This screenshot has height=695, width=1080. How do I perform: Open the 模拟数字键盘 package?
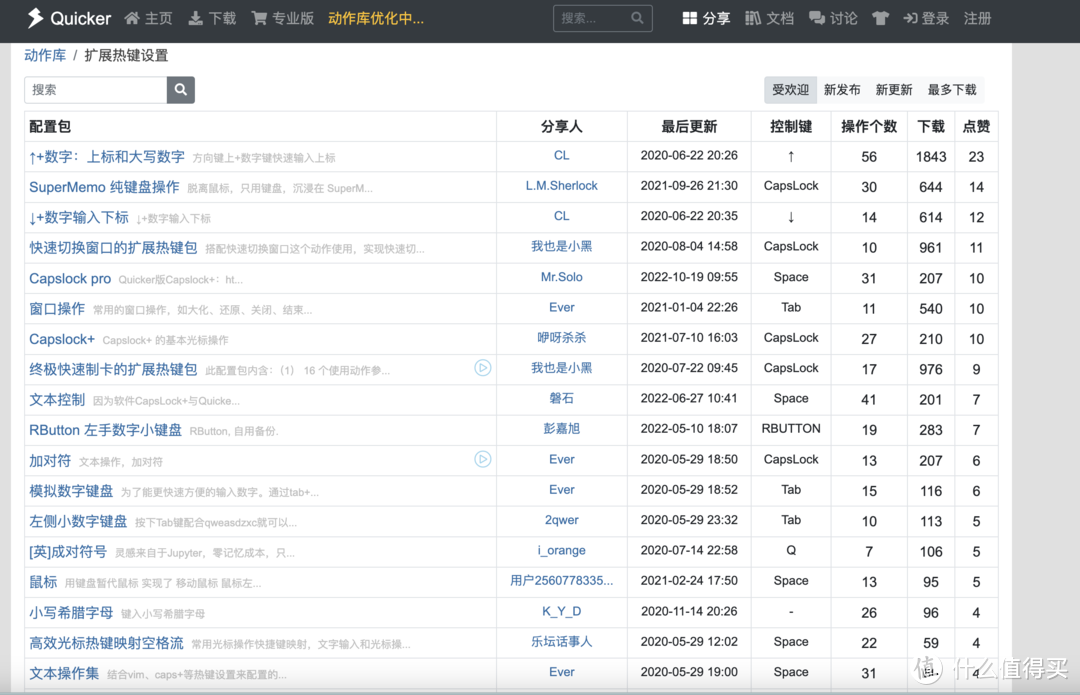71,491
